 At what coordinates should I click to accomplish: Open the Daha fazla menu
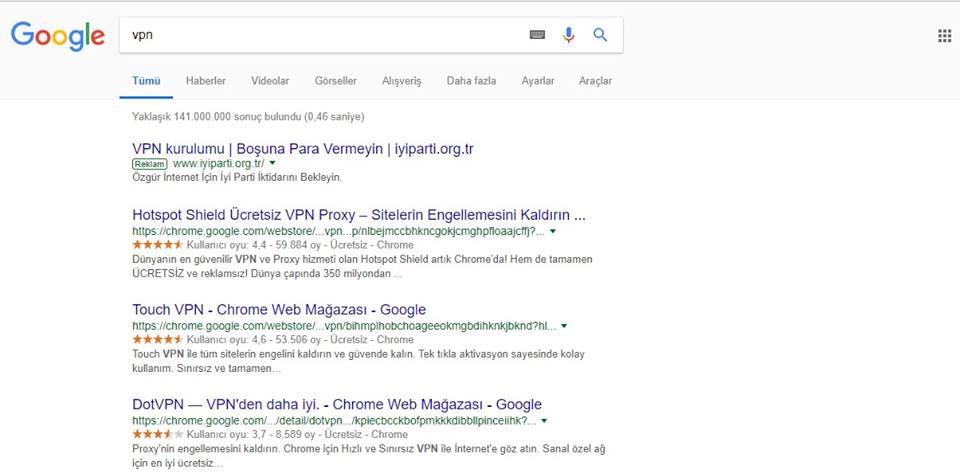[471, 81]
